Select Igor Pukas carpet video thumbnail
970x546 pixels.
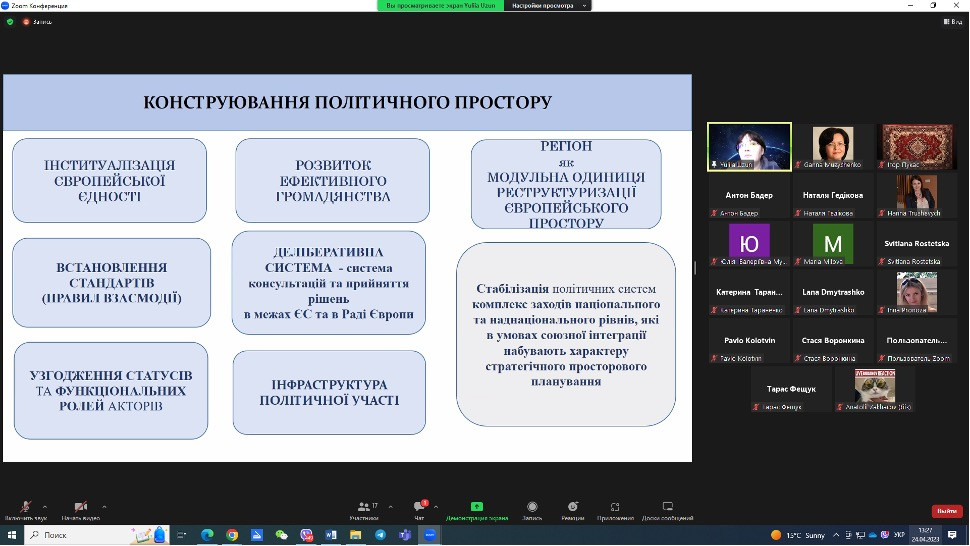(x=918, y=146)
